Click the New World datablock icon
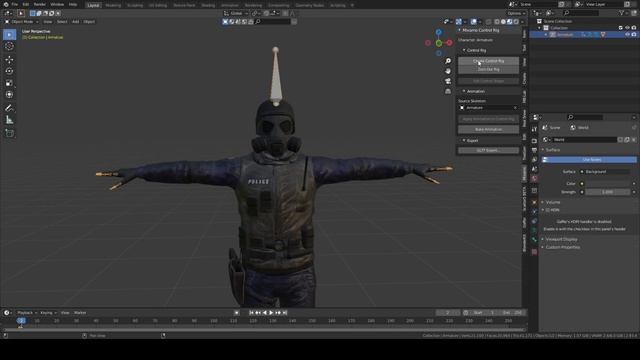Screen dimensions: 640x360 click(627, 140)
